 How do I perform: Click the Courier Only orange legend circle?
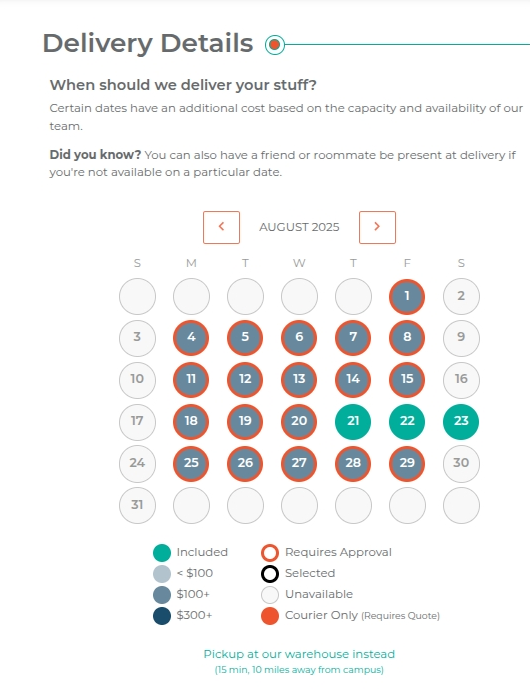270,616
